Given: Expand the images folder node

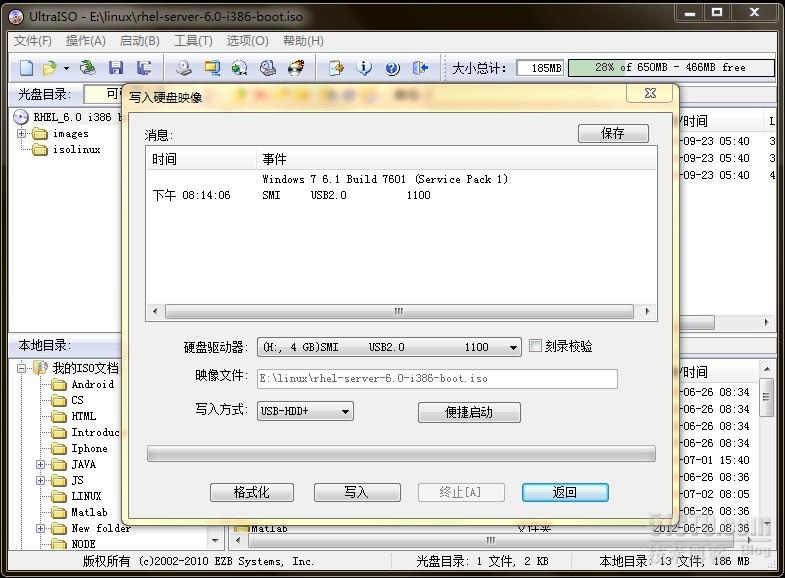Looking at the screenshot, I should (21, 134).
